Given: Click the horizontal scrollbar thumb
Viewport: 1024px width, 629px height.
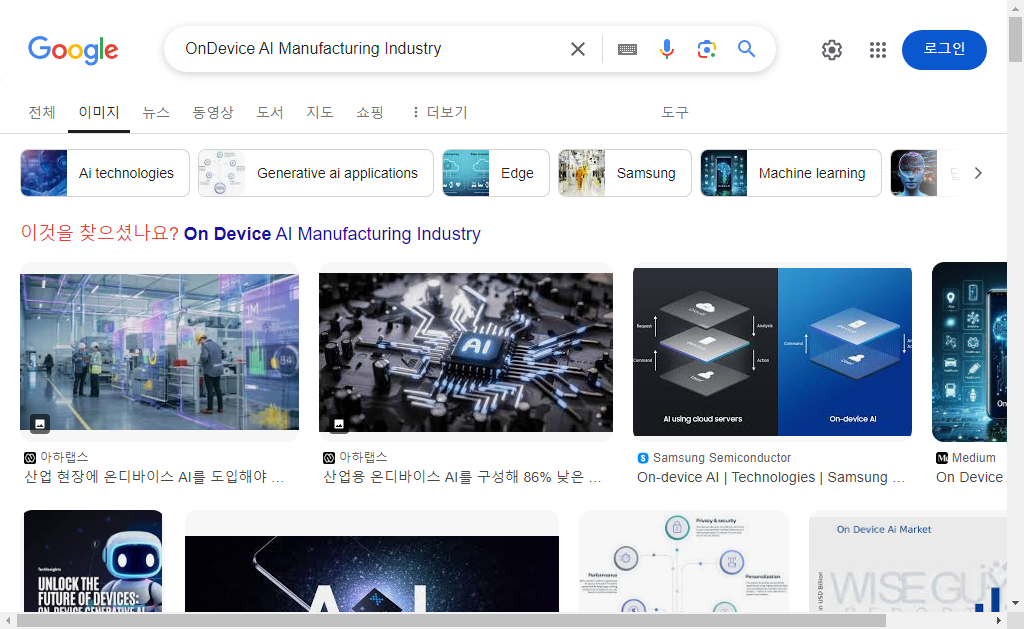Looking at the screenshot, I should (451, 621).
